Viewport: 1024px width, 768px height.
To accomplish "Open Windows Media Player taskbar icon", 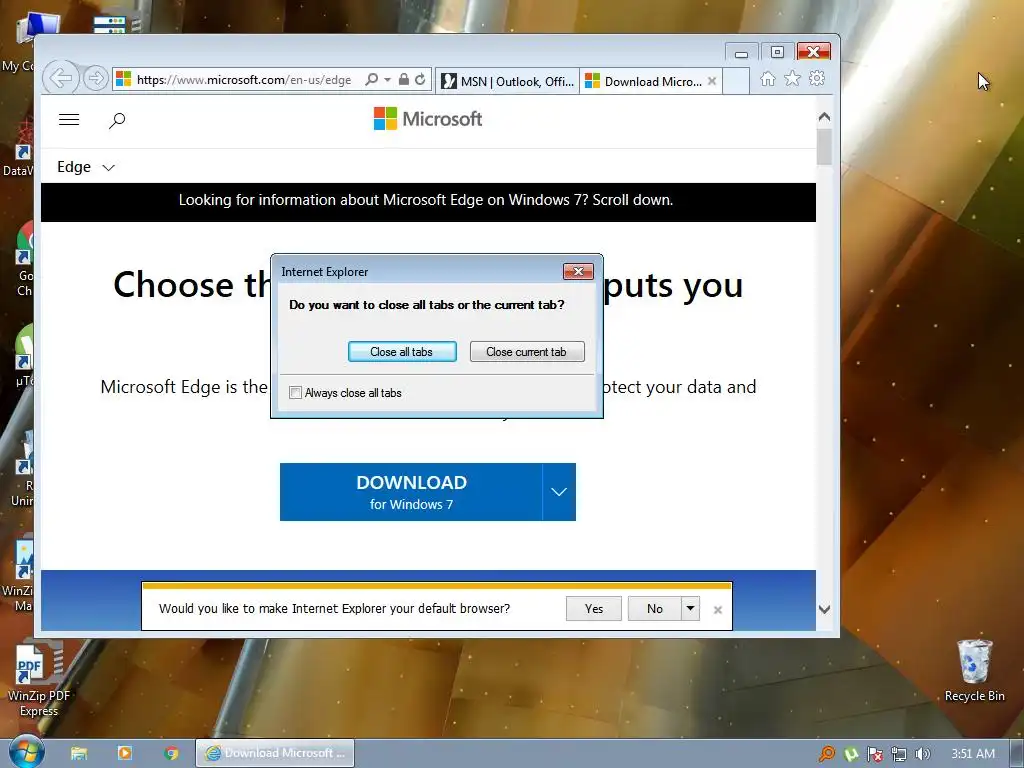I will [x=125, y=753].
